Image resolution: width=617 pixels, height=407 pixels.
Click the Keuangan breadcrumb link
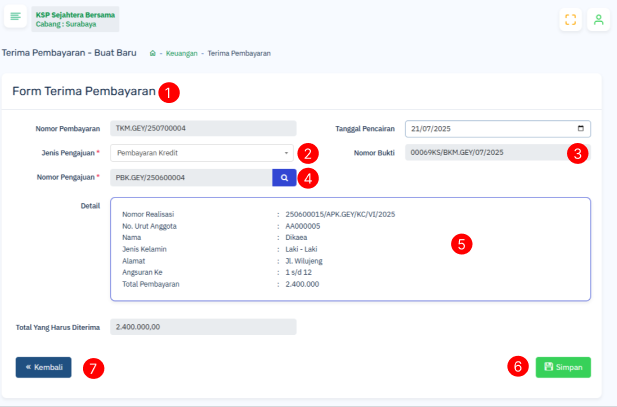[181, 53]
